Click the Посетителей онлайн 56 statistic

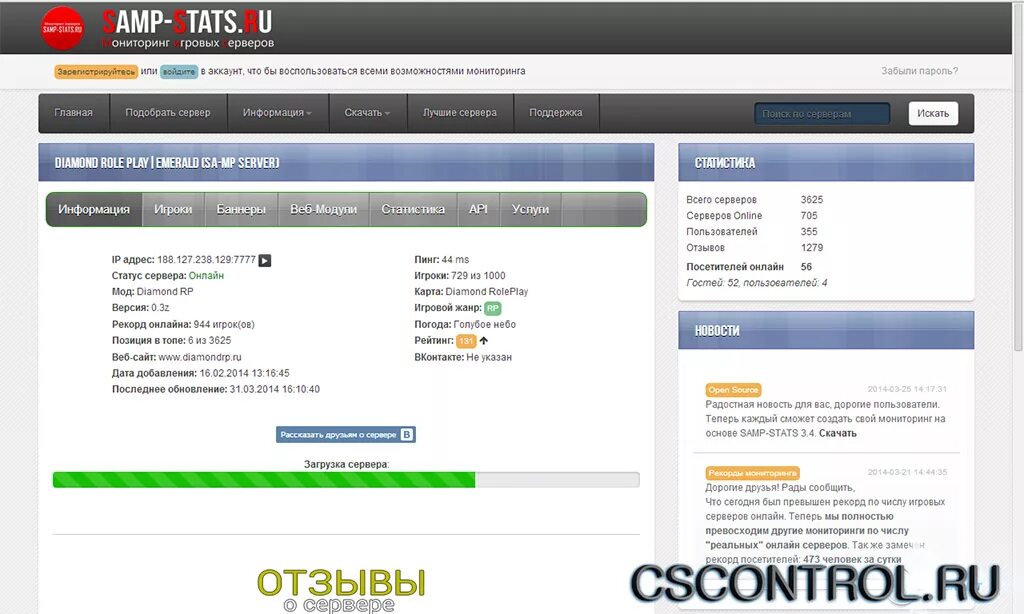(749, 267)
